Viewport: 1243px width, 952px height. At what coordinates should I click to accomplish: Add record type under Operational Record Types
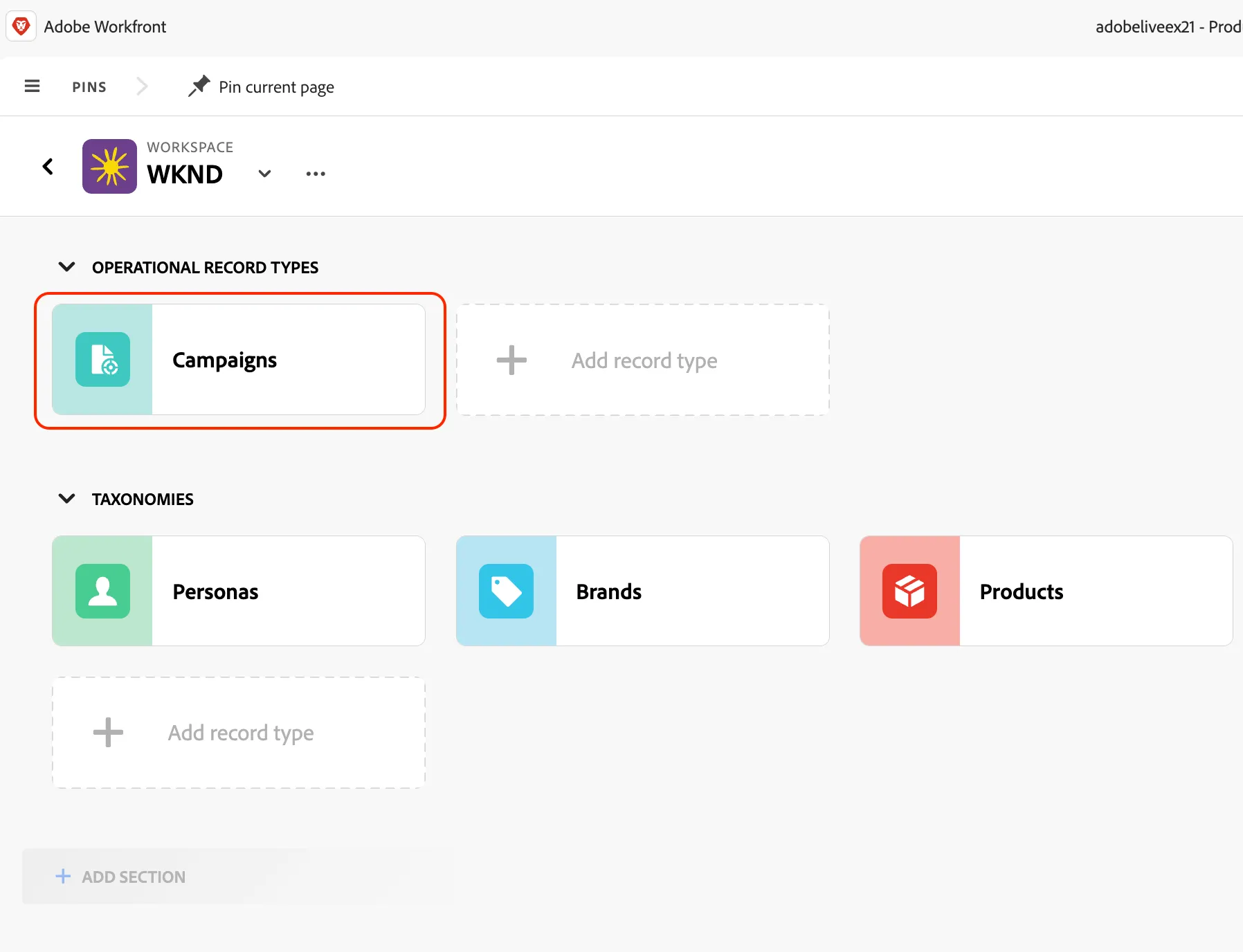tap(642, 360)
